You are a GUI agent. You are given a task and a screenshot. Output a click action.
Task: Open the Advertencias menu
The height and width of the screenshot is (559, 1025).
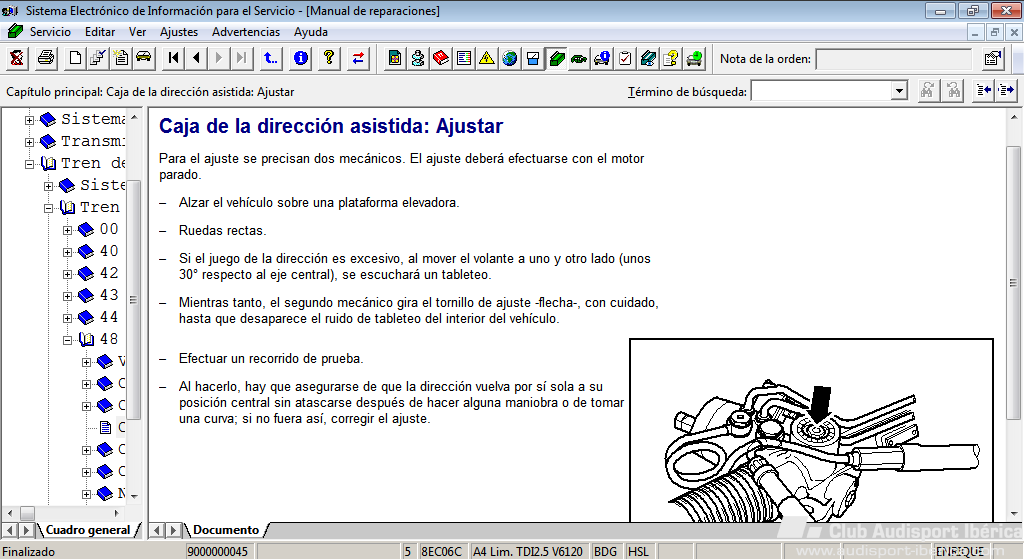[x=246, y=32]
